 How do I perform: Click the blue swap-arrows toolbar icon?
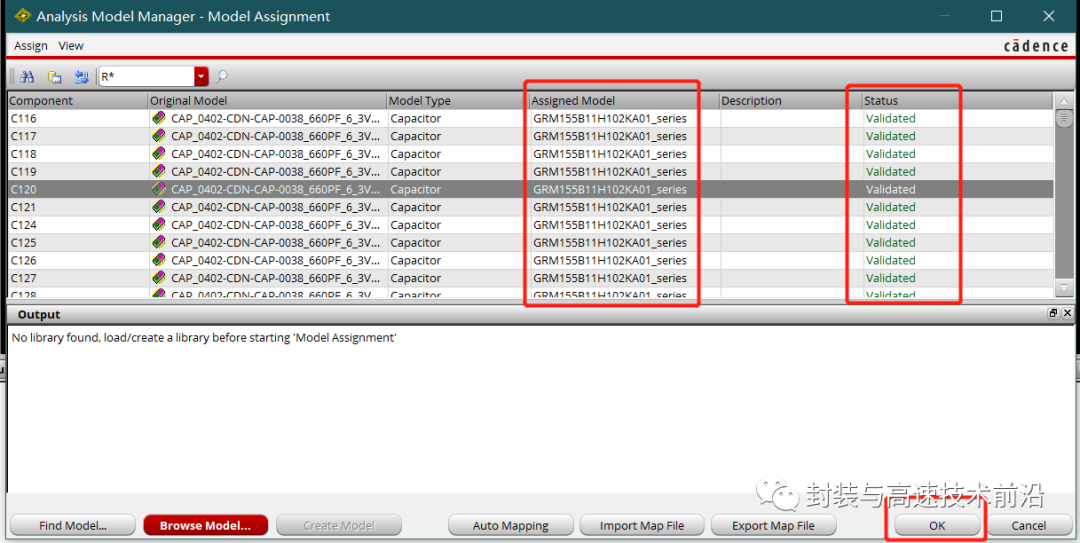click(x=80, y=77)
